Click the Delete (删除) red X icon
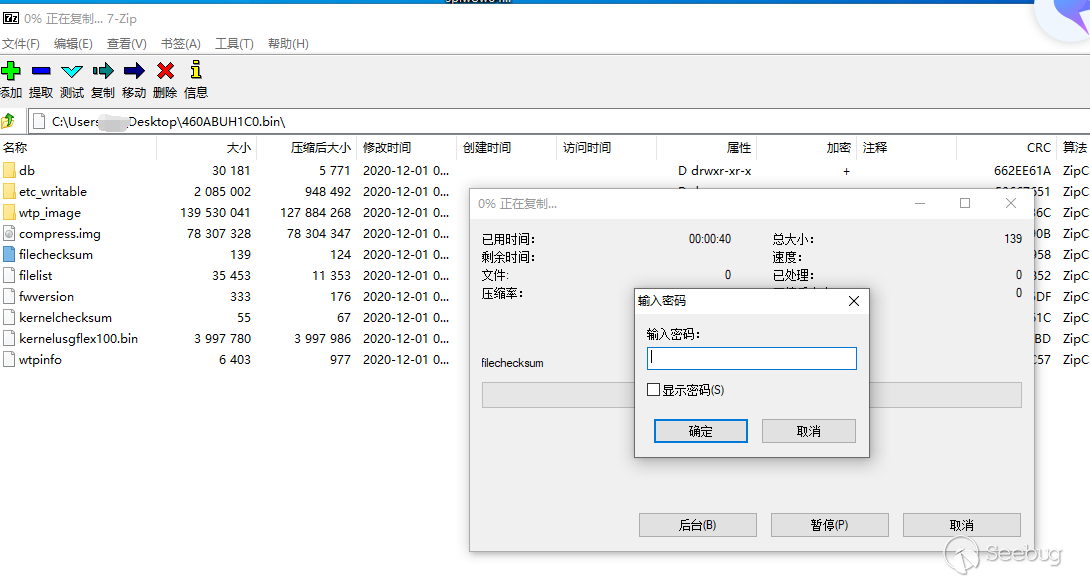The height and width of the screenshot is (582, 1090). pyautogui.click(x=165, y=71)
